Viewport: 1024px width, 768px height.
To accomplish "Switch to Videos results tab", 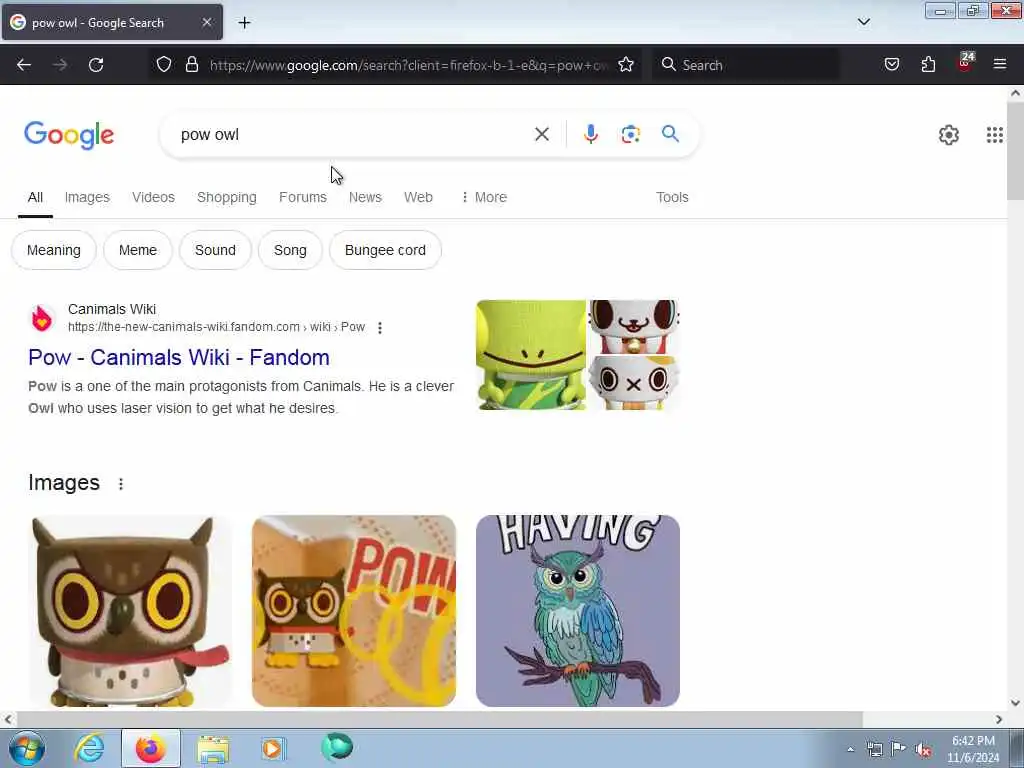I will (x=153, y=197).
